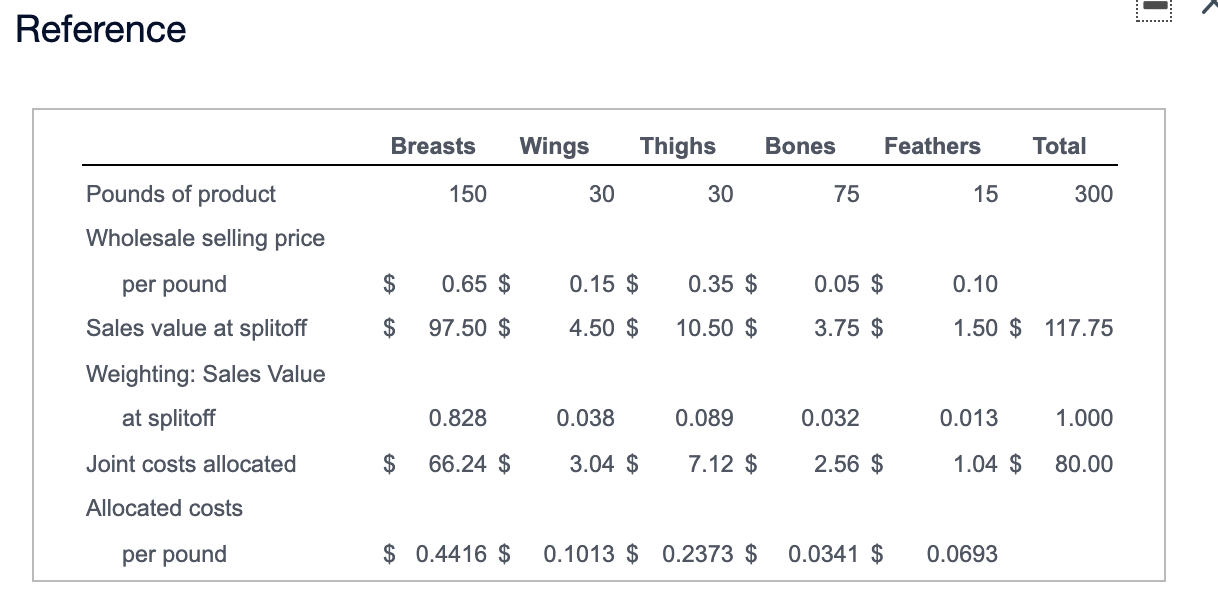The image size is (1218, 614).
Task: Select the Wings column header
Action: point(553,146)
